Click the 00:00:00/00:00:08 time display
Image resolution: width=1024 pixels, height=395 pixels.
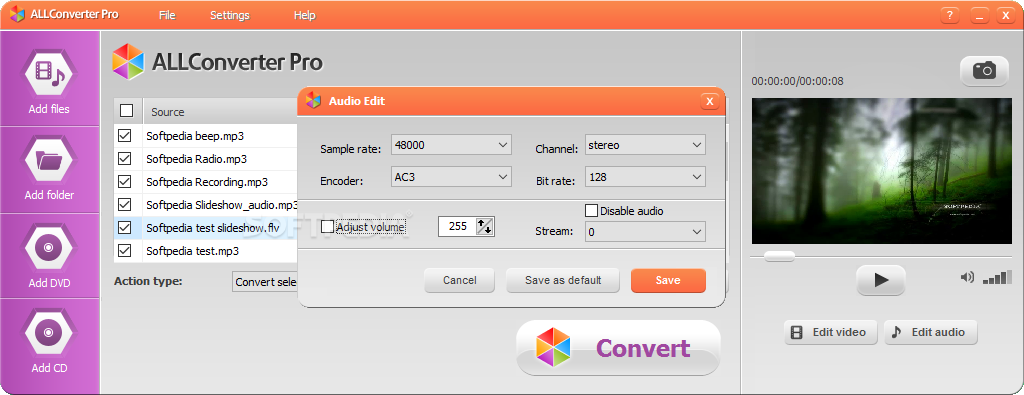797,82
